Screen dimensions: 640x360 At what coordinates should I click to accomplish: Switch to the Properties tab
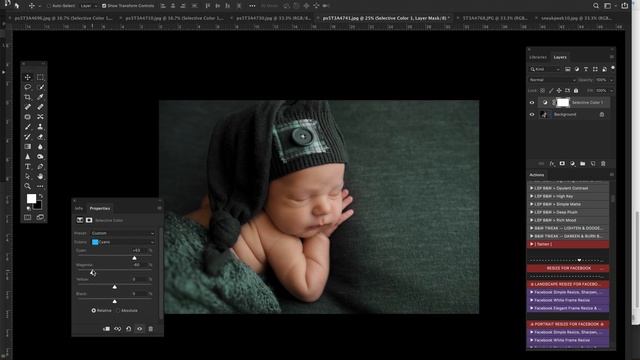(100, 208)
